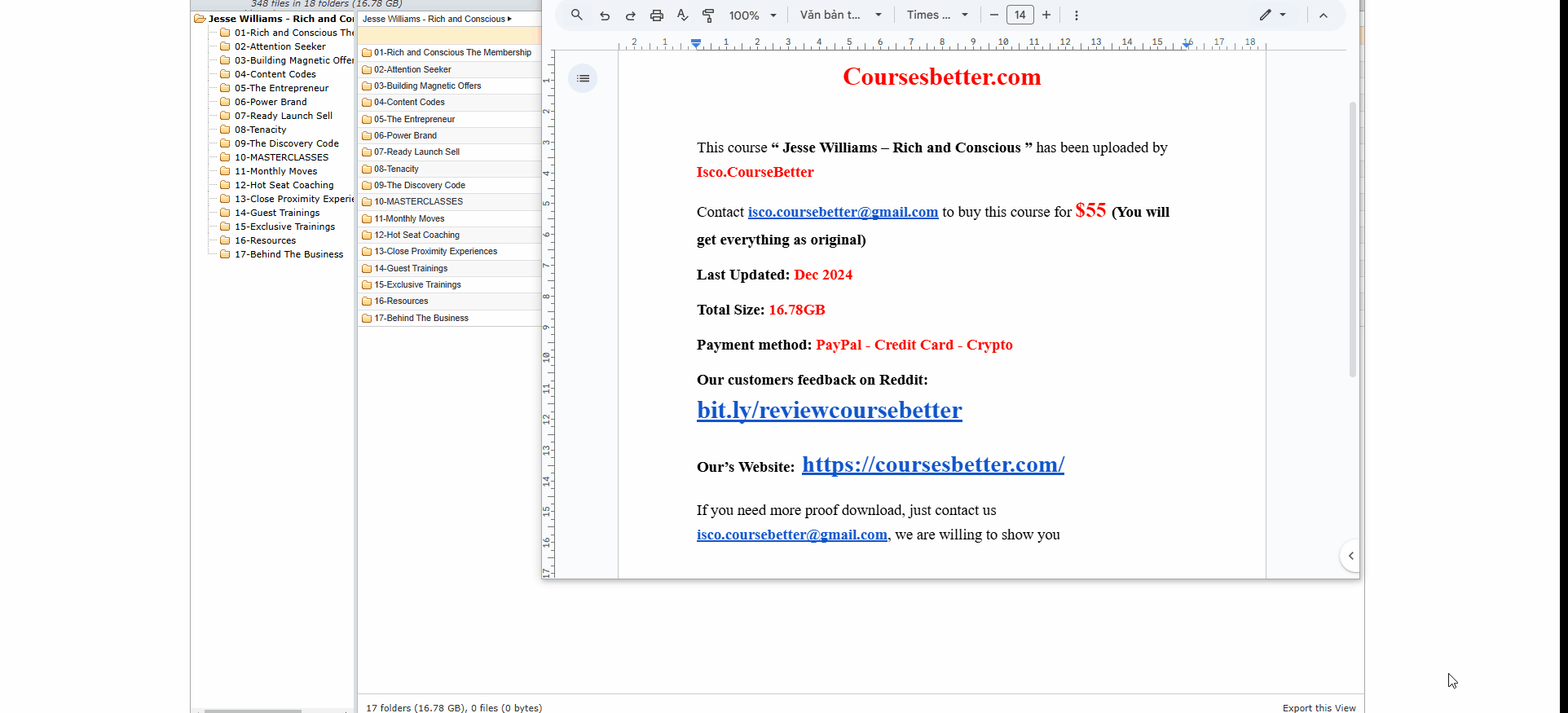Click the print icon

point(657,15)
